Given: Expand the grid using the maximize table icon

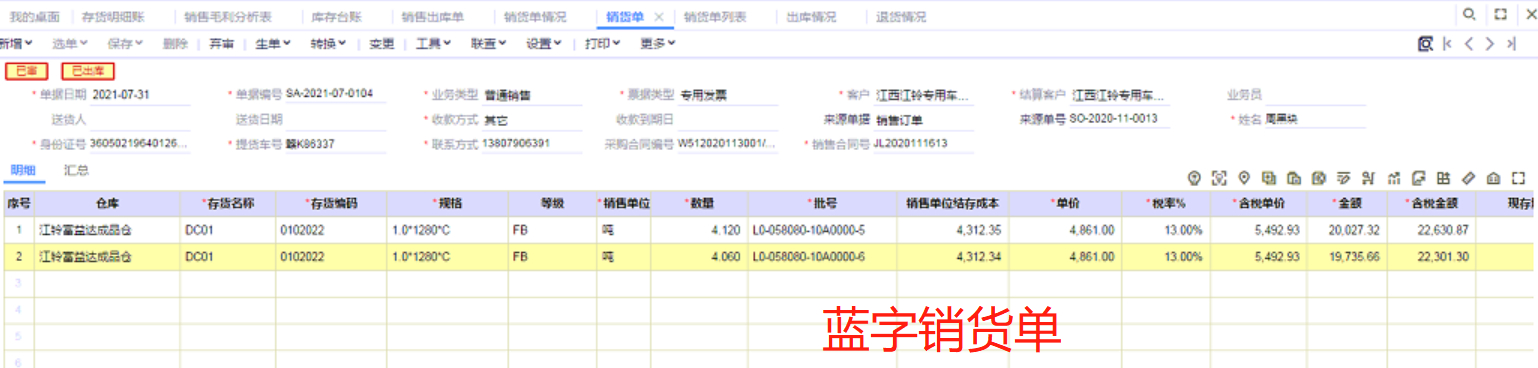Looking at the screenshot, I should click(x=1518, y=178).
